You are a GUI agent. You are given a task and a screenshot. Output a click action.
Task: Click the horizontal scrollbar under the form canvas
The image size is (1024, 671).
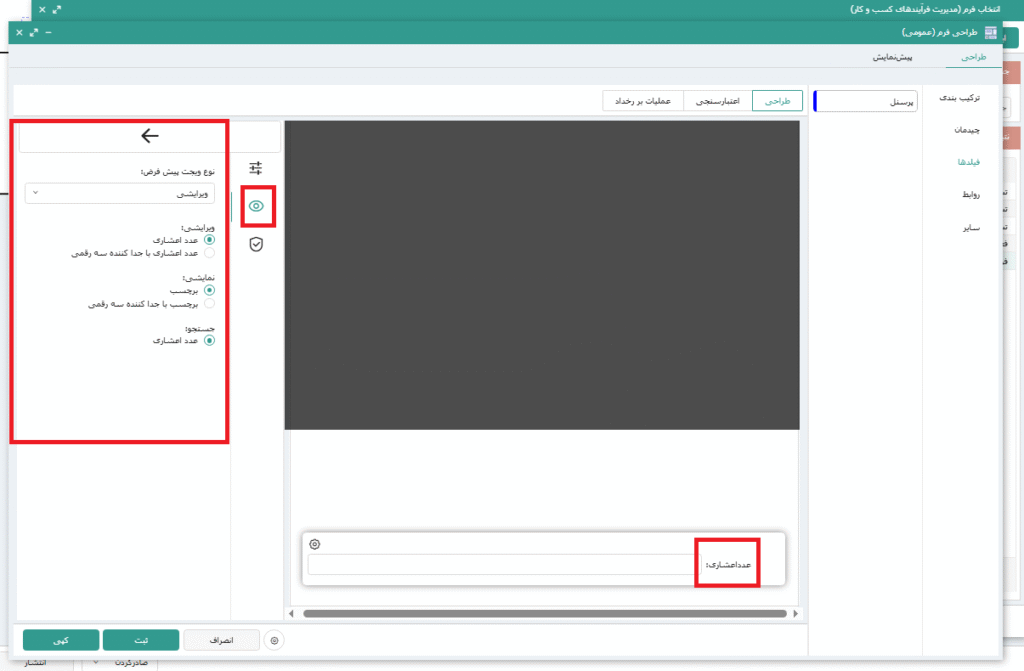(540, 613)
